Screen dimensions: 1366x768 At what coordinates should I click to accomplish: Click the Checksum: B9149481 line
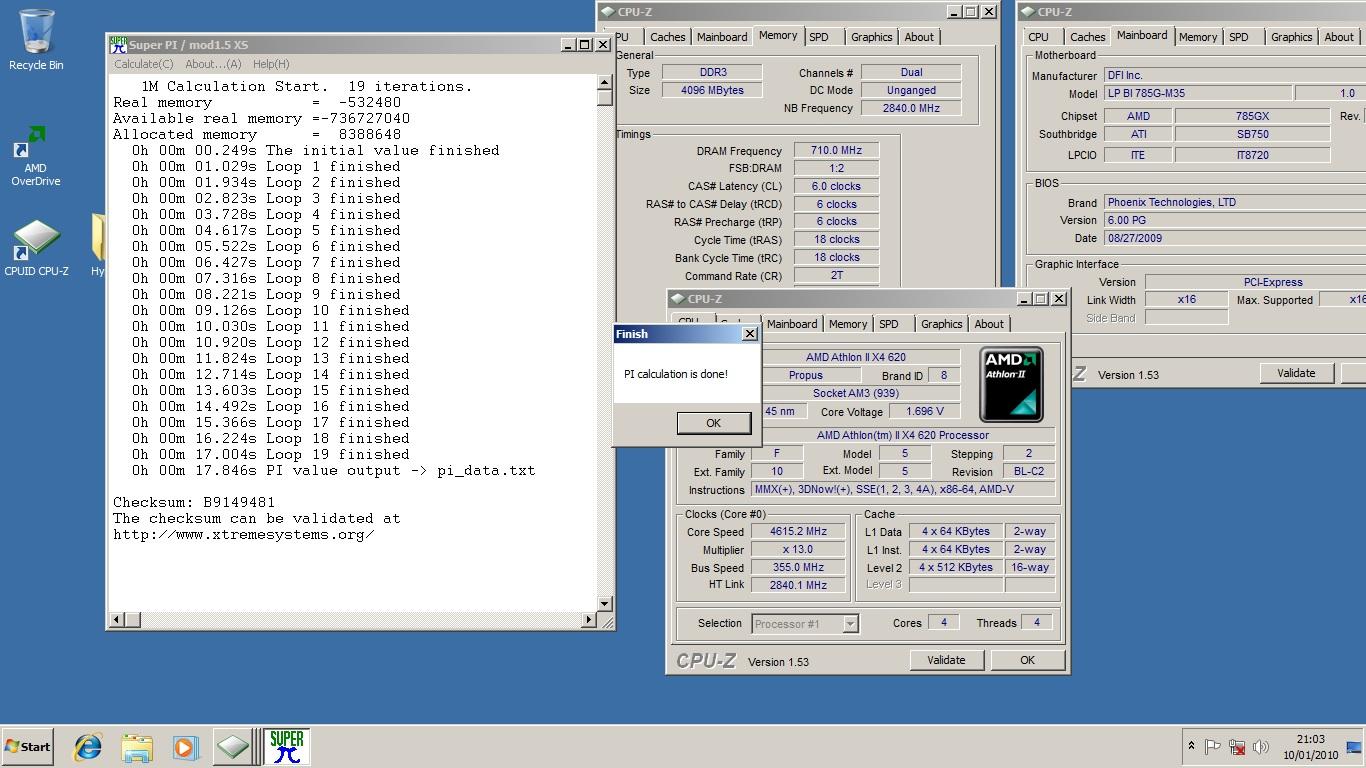tap(194, 502)
